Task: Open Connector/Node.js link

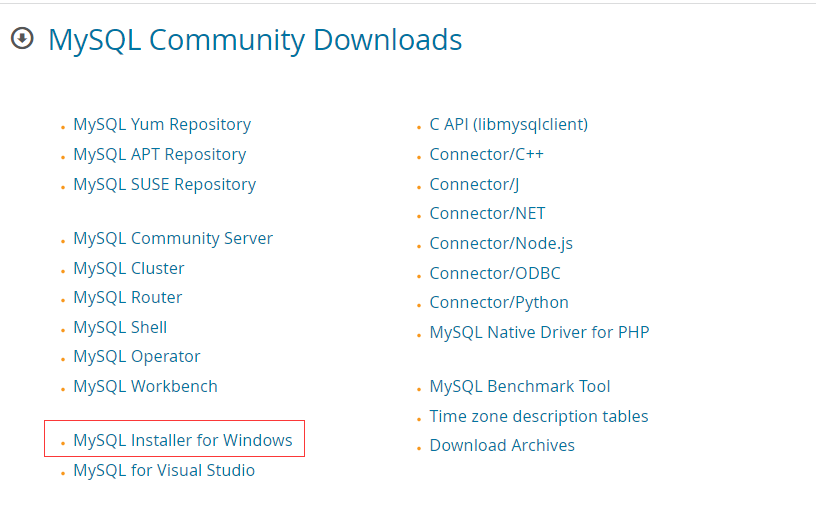Action: tap(501, 243)
